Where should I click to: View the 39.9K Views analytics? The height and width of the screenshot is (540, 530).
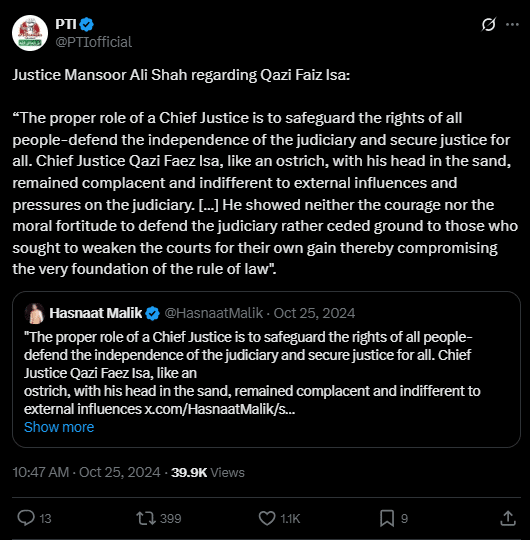tap(208, 472)
